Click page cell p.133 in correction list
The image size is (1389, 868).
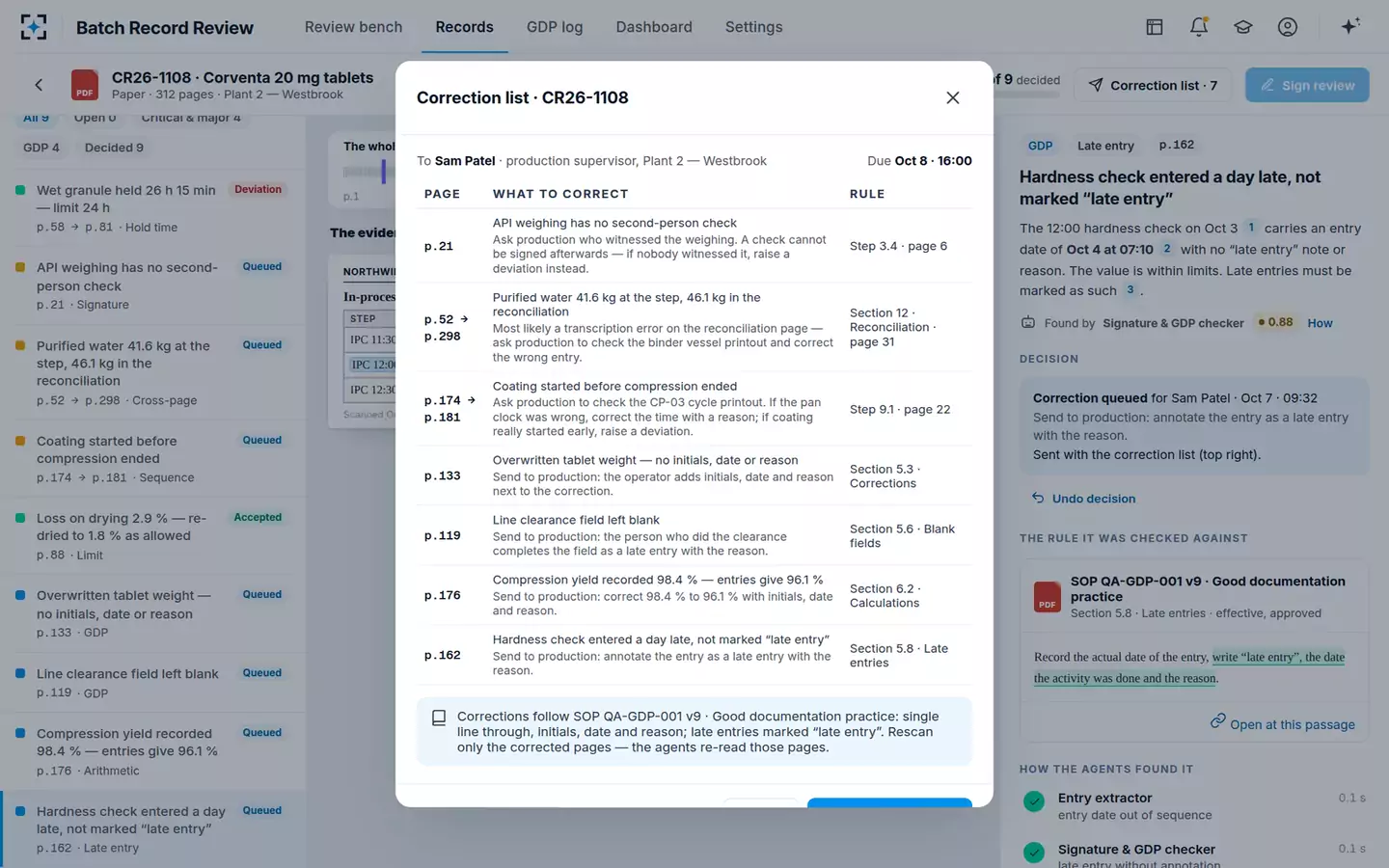(443, 475)
